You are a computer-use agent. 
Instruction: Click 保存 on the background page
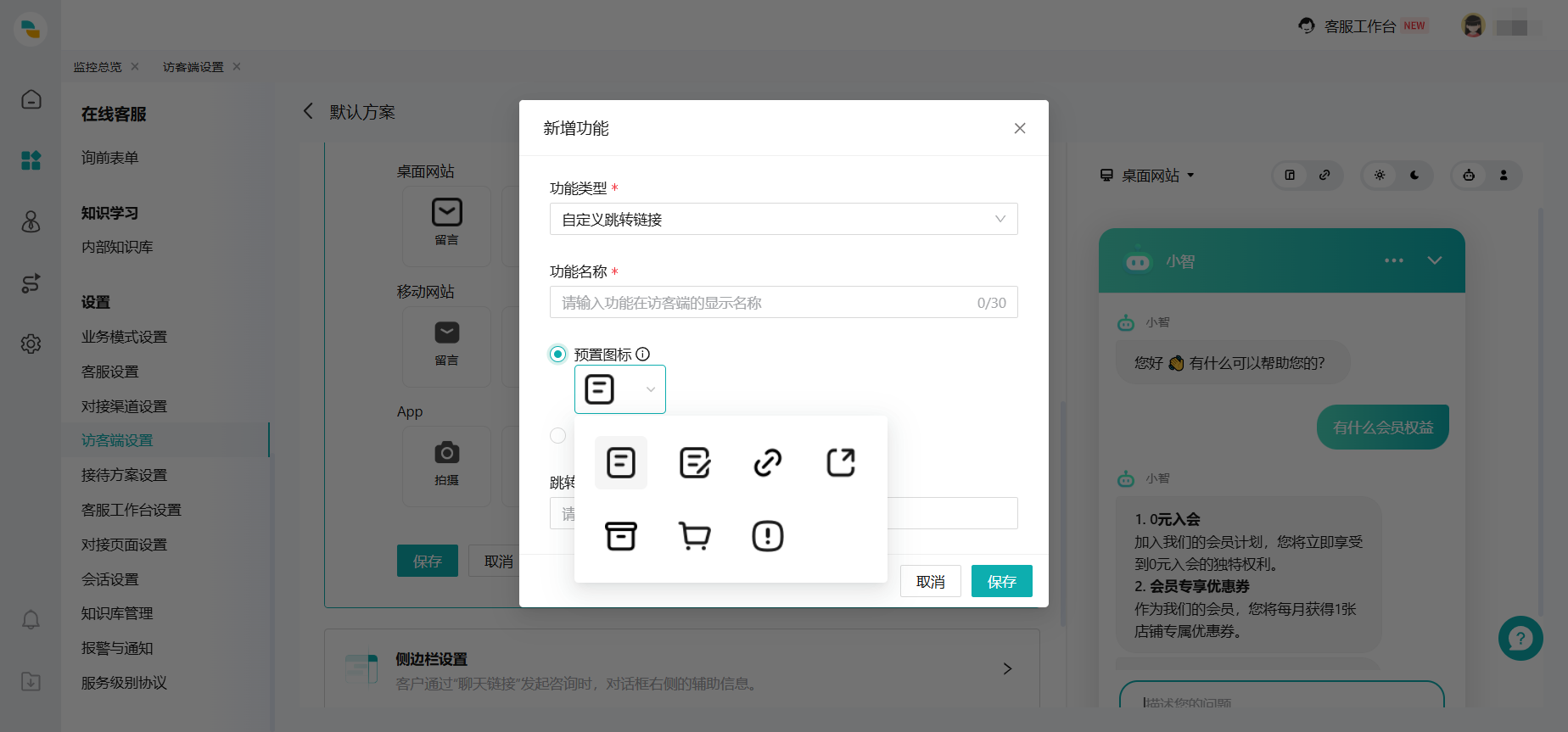pos(428,561)
